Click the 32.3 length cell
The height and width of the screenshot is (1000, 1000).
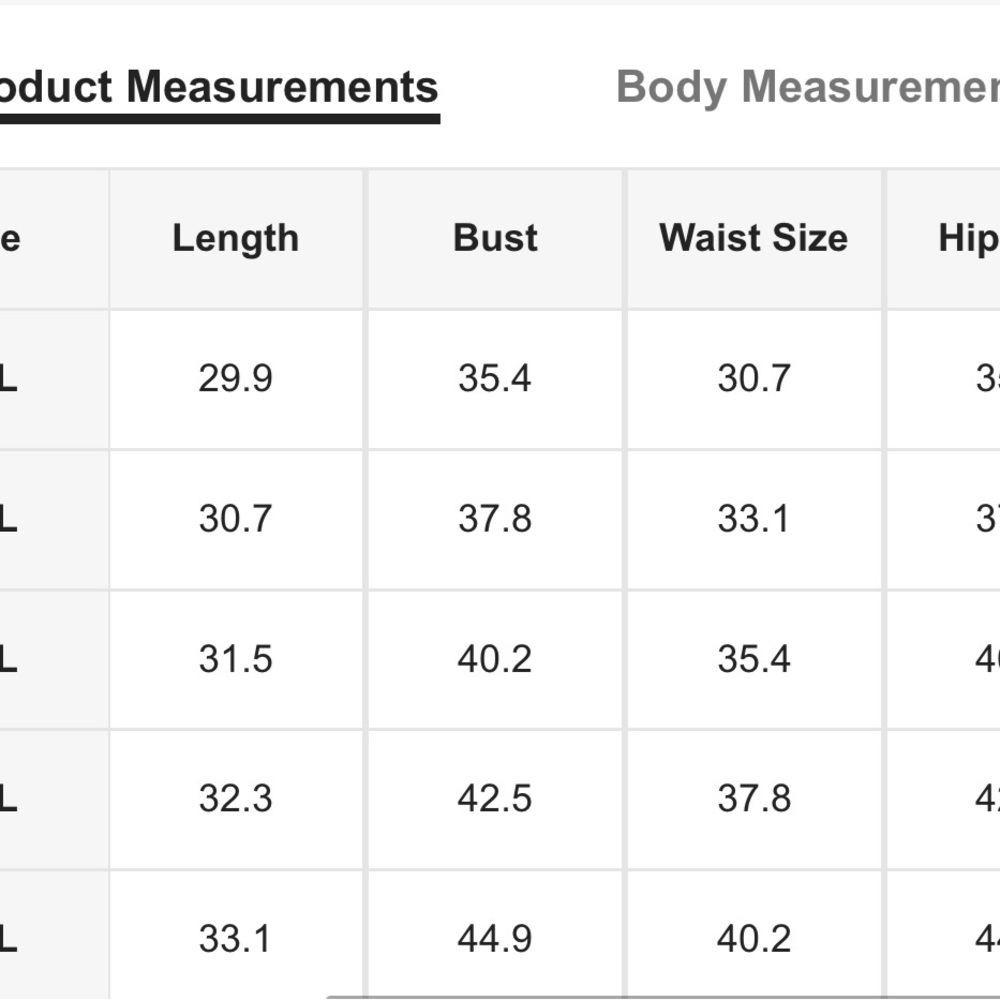click(x=235, y=799)
